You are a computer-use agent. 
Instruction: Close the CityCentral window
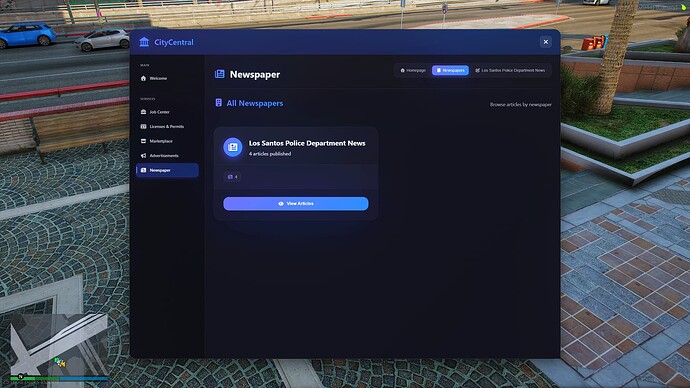[x=546, y=42]
